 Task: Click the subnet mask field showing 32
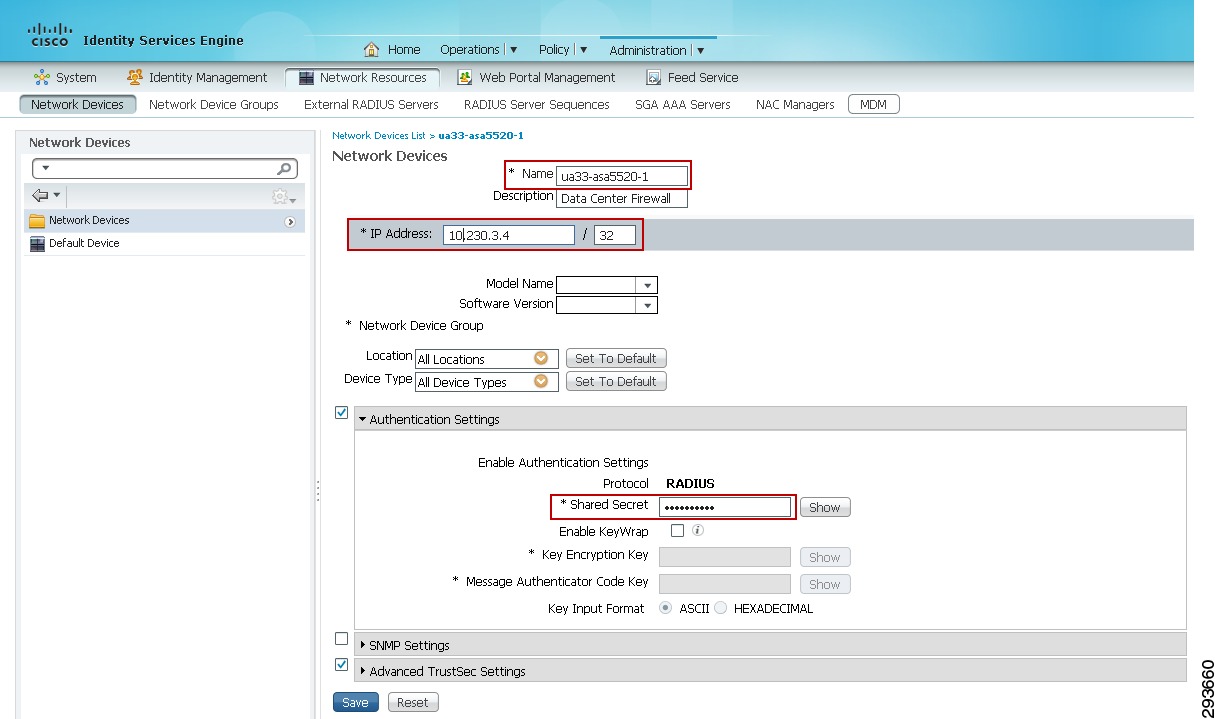click(x=616, y=234)
